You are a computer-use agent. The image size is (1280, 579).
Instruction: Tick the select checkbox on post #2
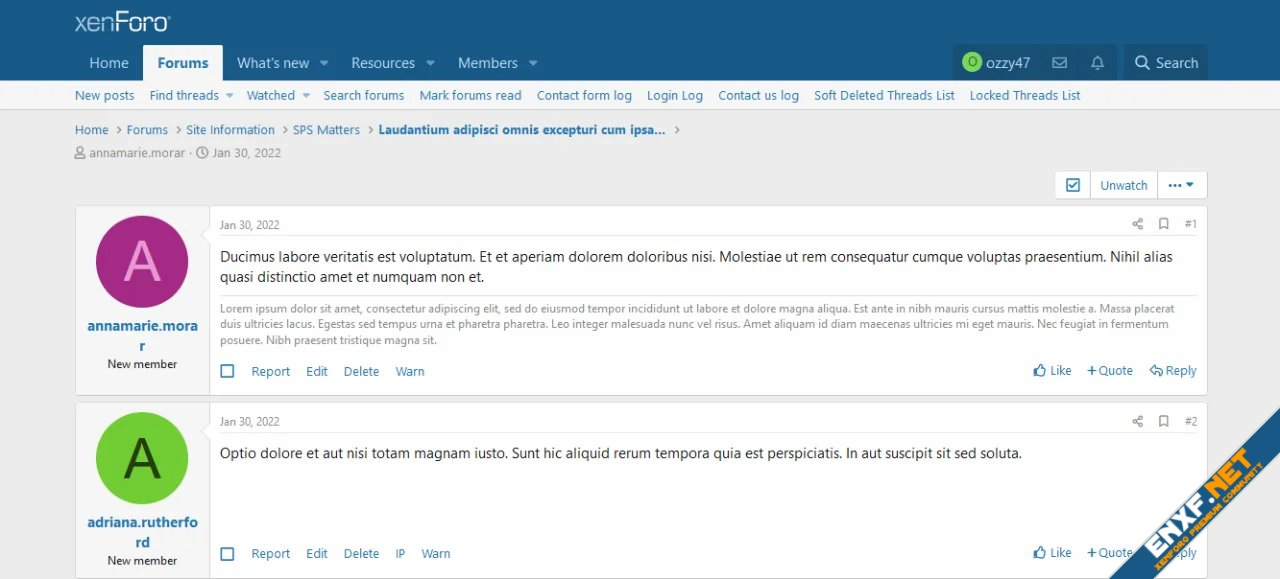(227, 554)
